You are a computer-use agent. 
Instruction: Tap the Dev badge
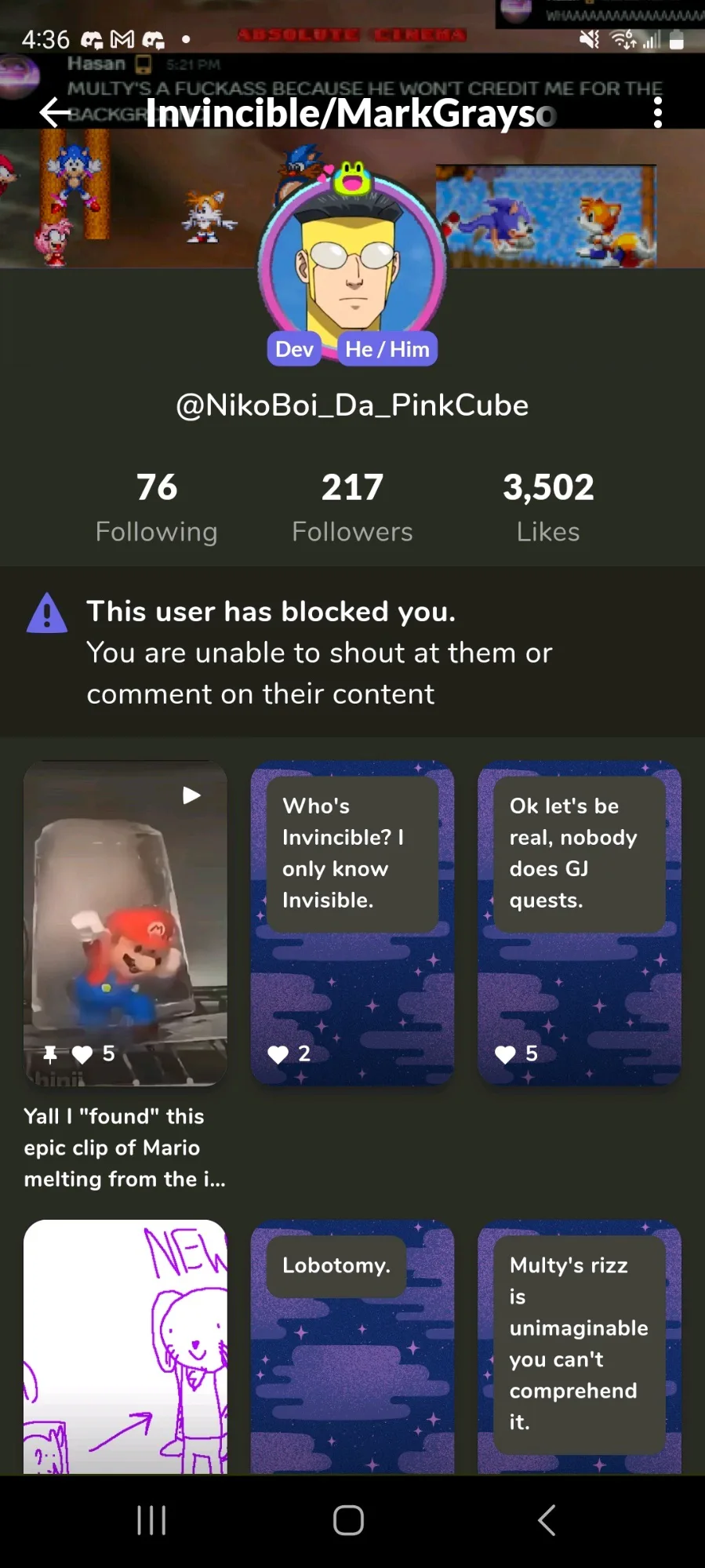point(294,349)
